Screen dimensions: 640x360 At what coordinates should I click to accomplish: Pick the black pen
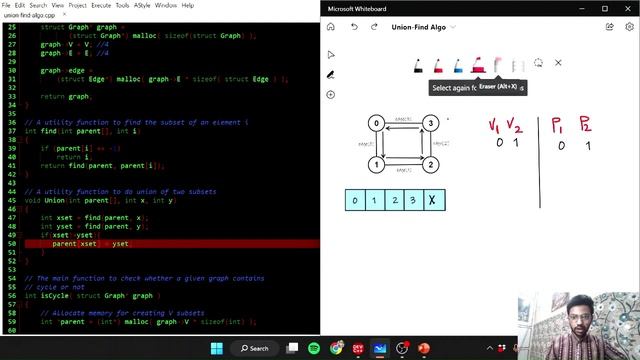tap(418, 66)
